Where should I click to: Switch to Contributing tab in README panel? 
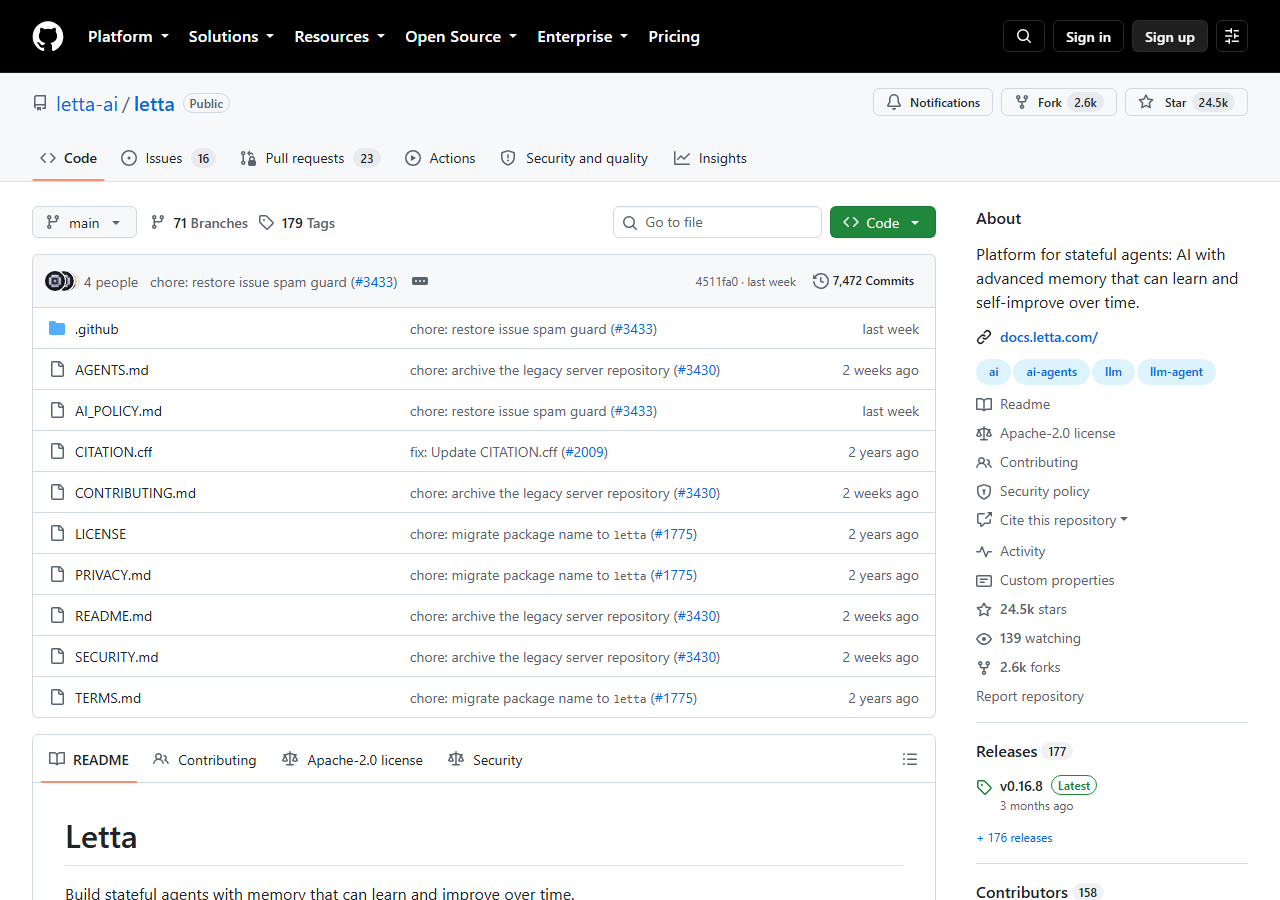(x=205, y=760)
